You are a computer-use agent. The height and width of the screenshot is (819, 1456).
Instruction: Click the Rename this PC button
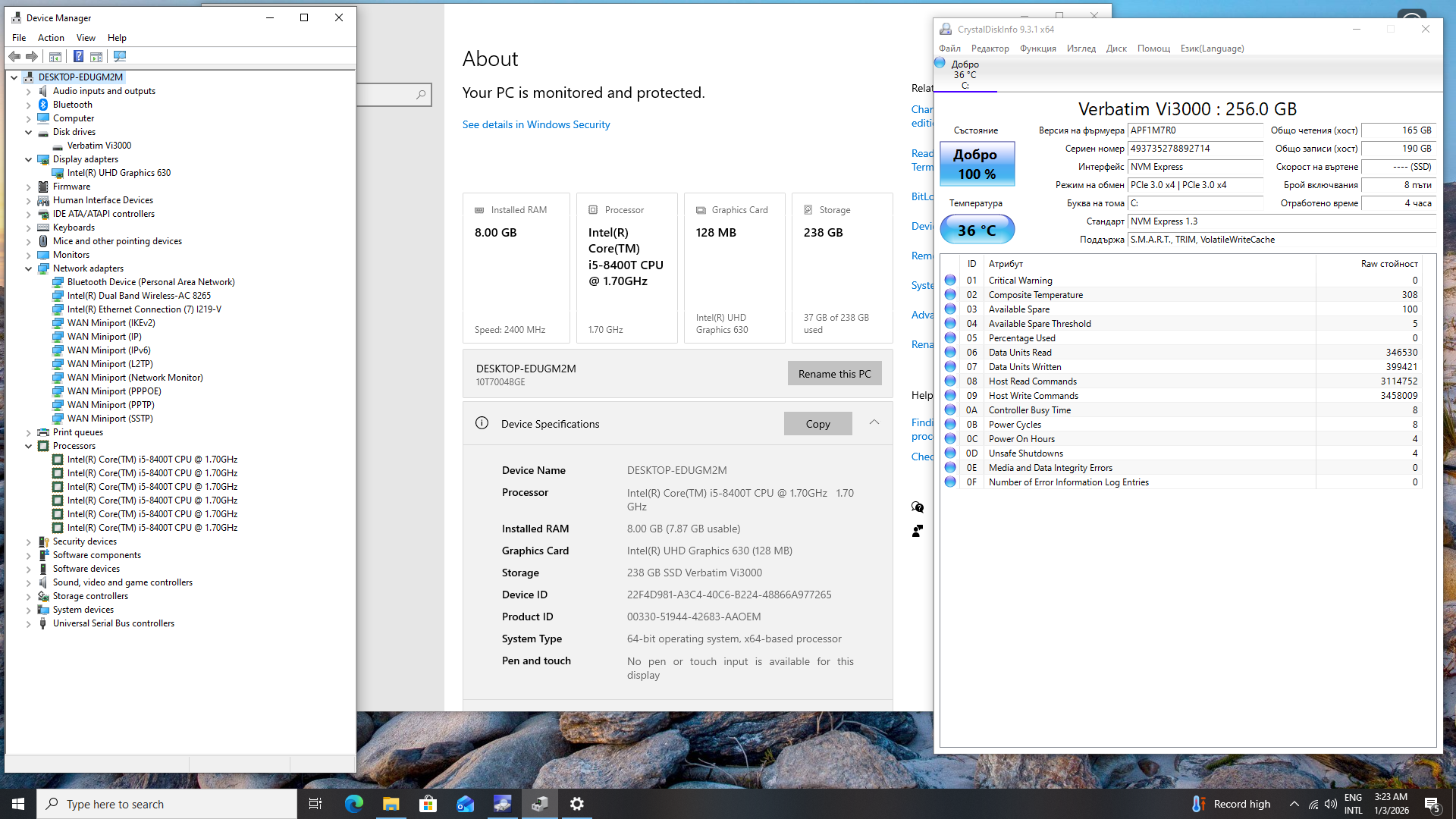click(x=834, y=374)
